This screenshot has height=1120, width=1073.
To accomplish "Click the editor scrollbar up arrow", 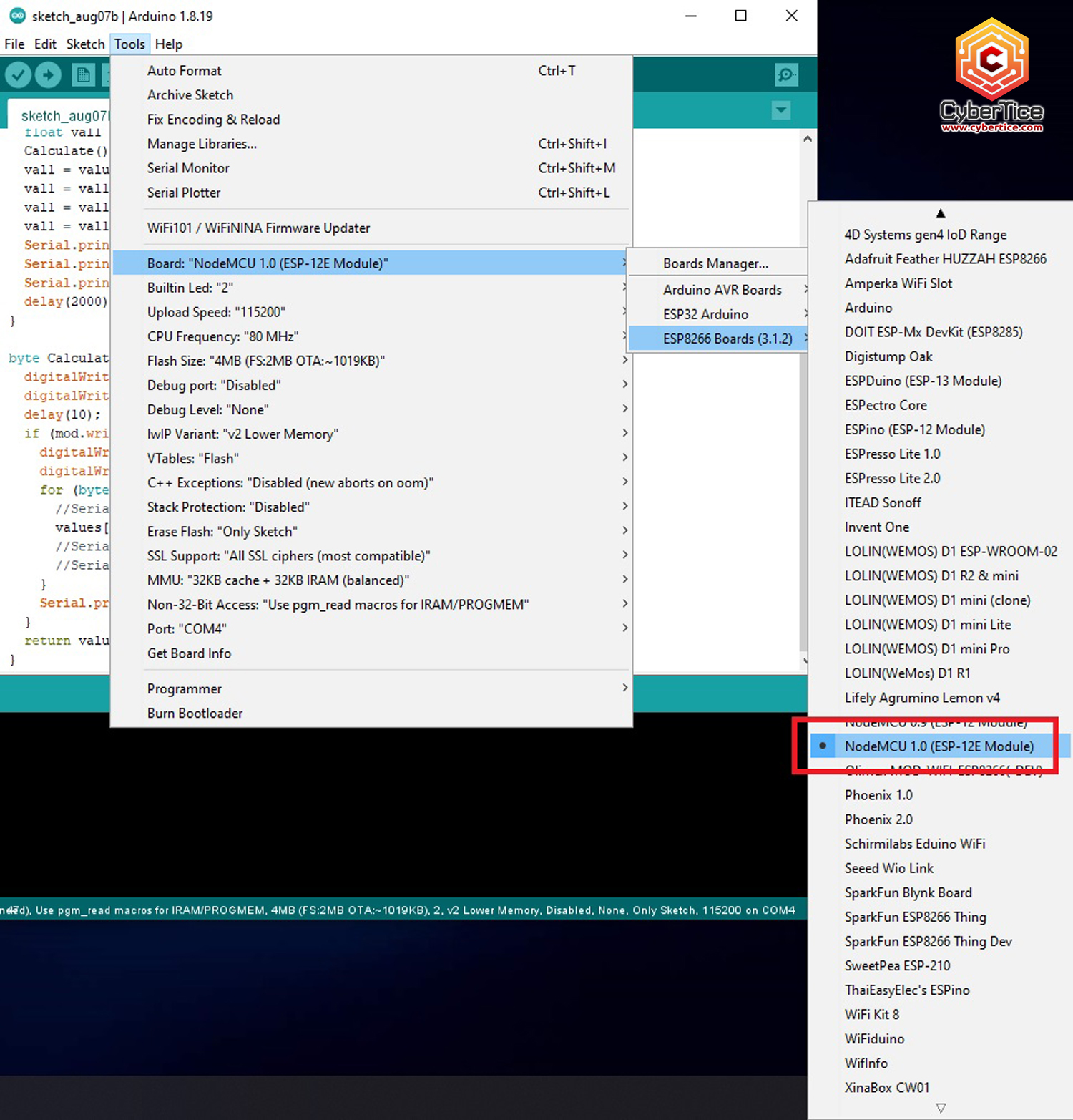I will (x=807, y=139).
